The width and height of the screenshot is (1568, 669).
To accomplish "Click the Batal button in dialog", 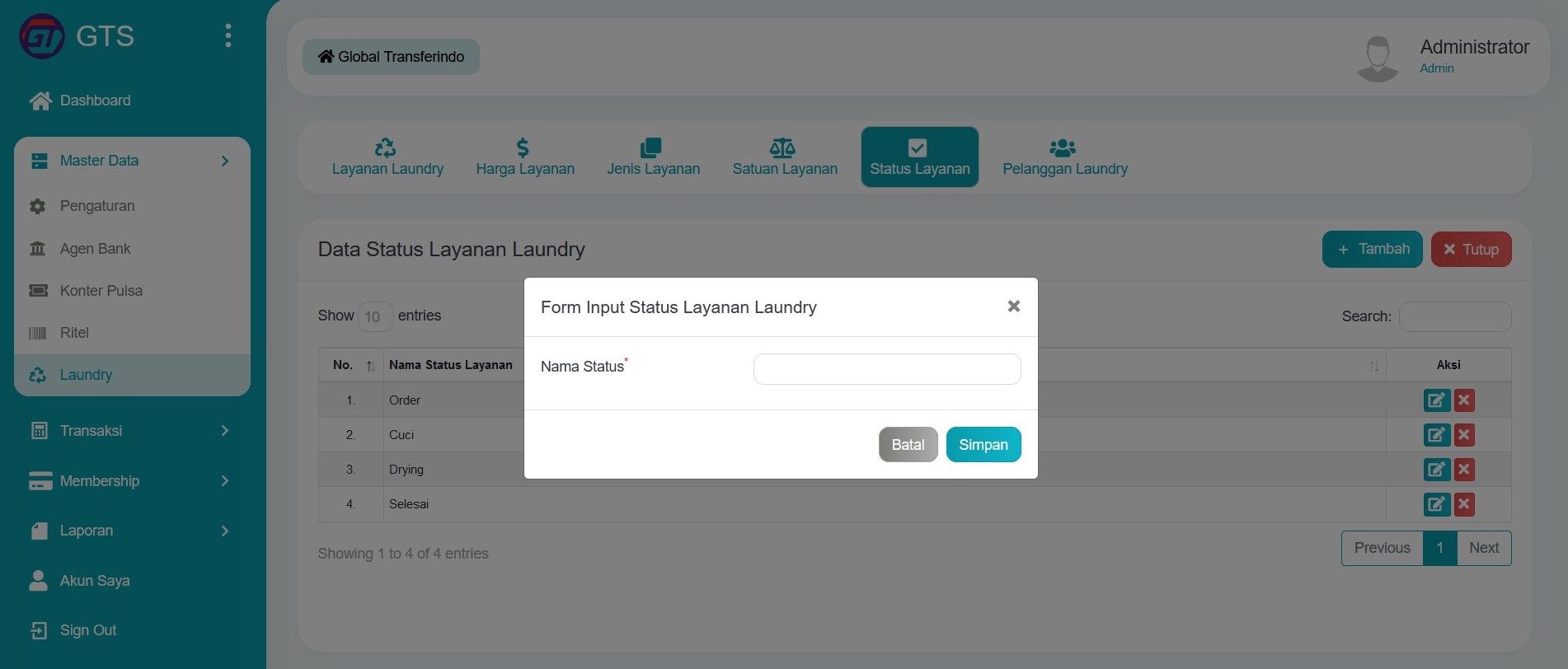I will tap(908, 445).
